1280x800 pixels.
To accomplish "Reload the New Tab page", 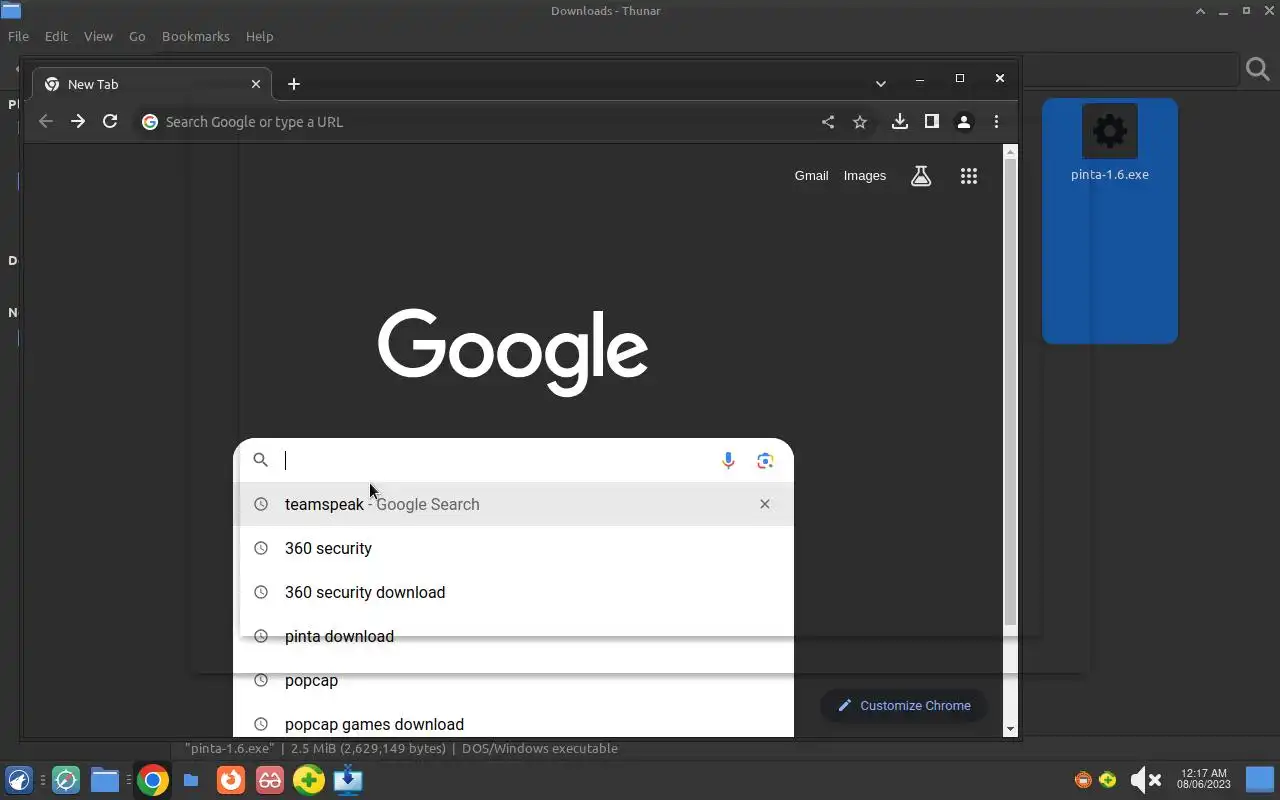I will (110, 121).
